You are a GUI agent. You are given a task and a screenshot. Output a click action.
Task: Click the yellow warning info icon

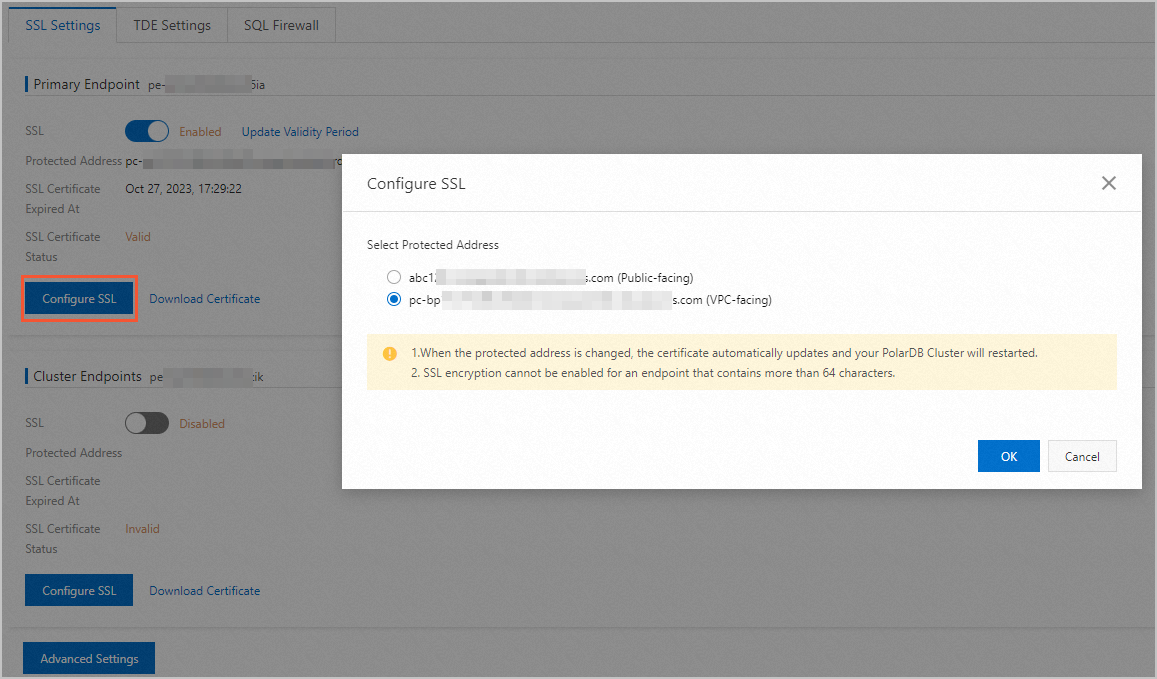tap(390, 354)
